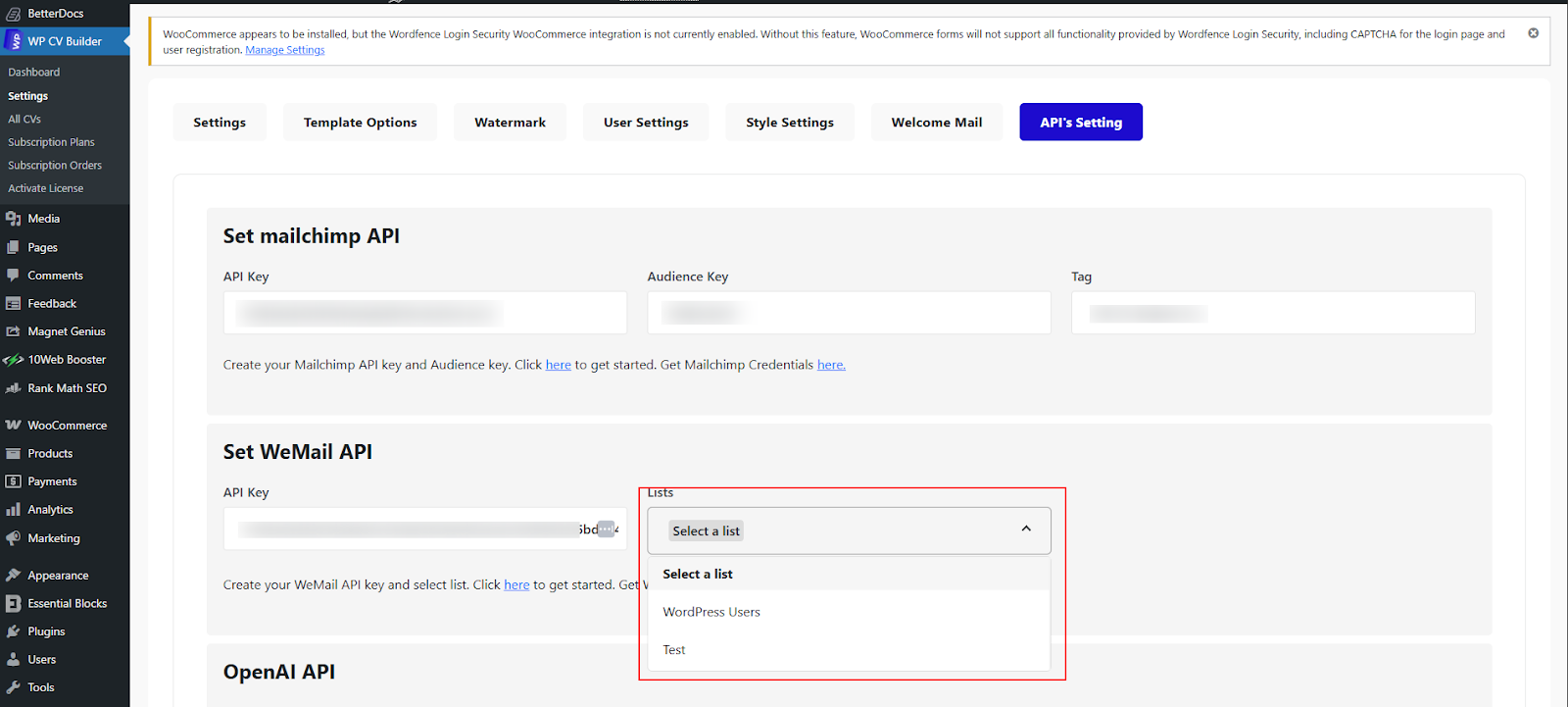1568x707 pixels.
Task: Click the Media sidebar icon
Action: click(x=14, y=219)
